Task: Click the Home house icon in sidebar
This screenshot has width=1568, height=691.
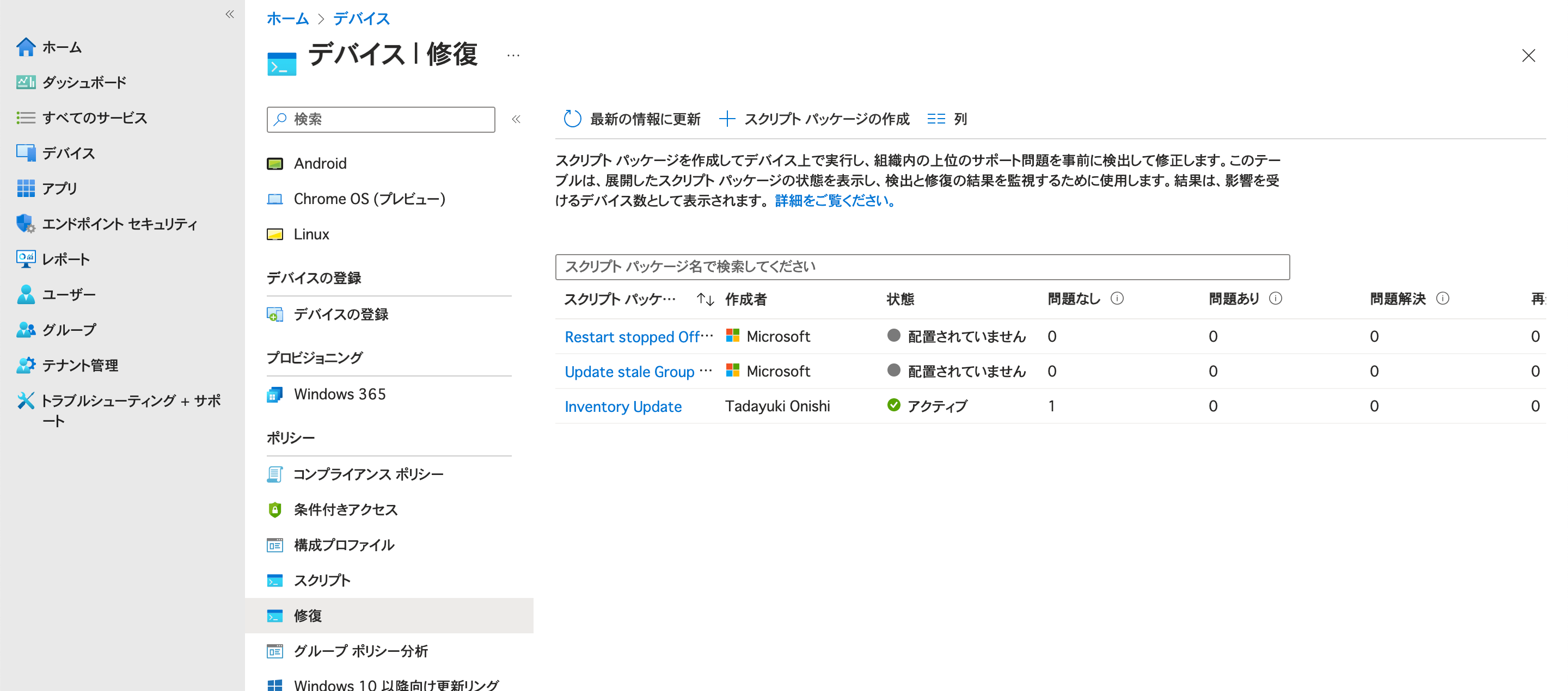Action: pos(26,47)
